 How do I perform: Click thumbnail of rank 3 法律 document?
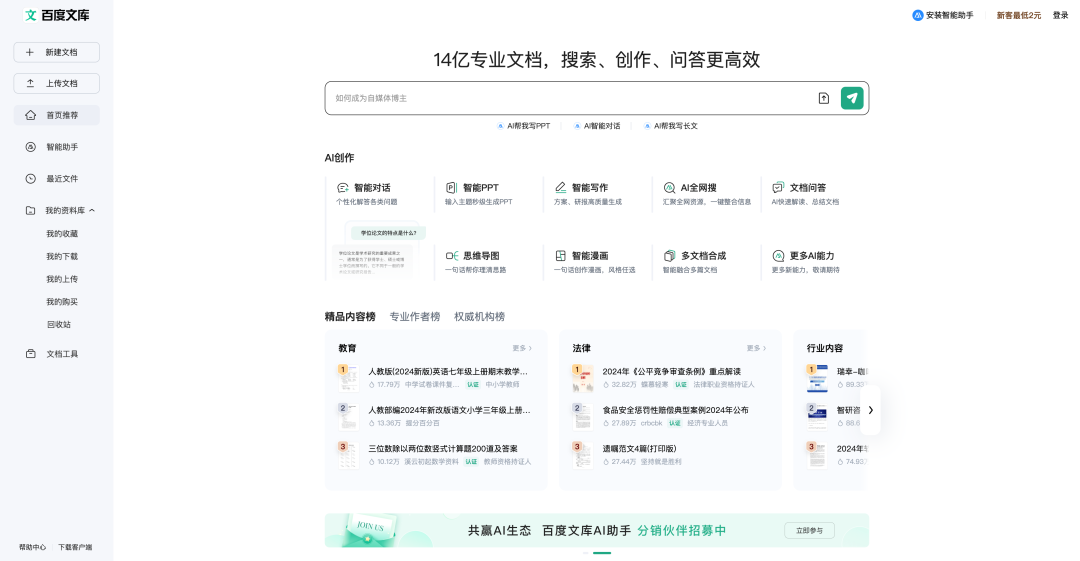(583, 456)
